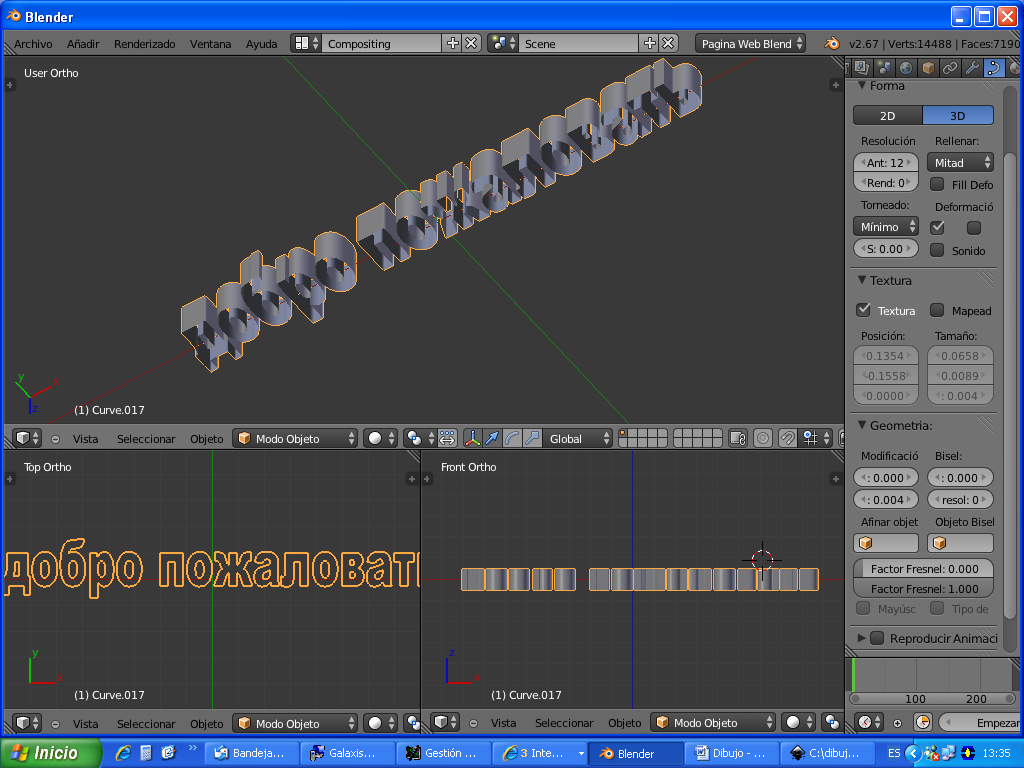This screenshot has height=768, width=1024.
Task: Open the World properties globe icon
Action: pos(906,67)
